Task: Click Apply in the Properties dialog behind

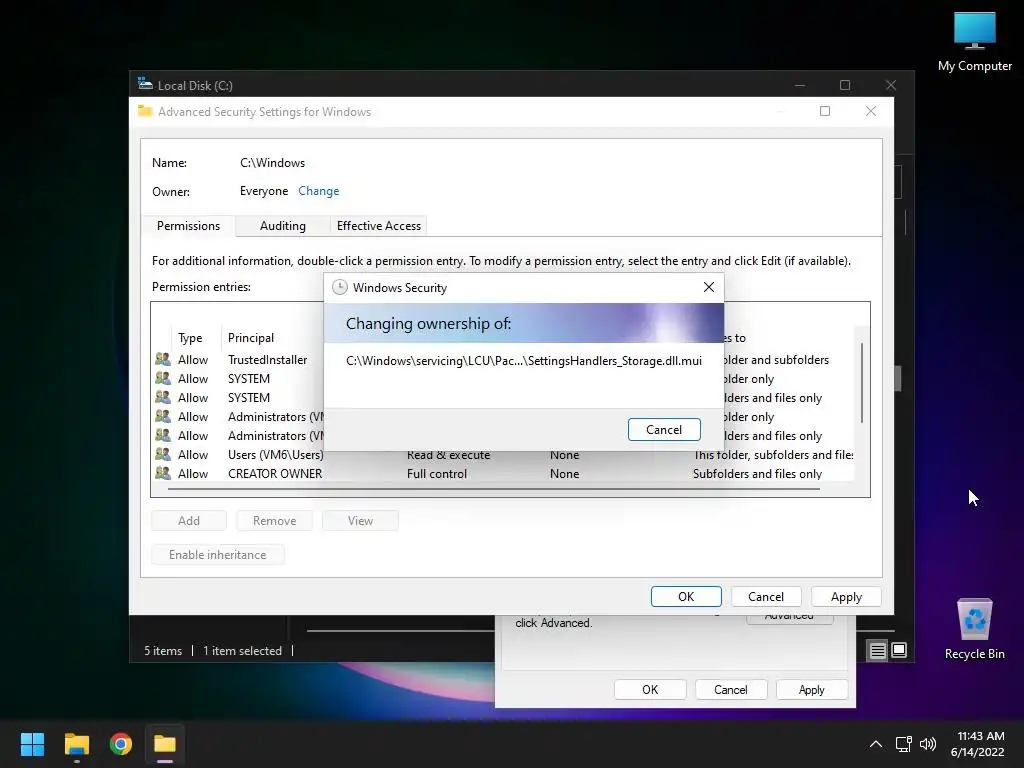Action: [811, 690]
